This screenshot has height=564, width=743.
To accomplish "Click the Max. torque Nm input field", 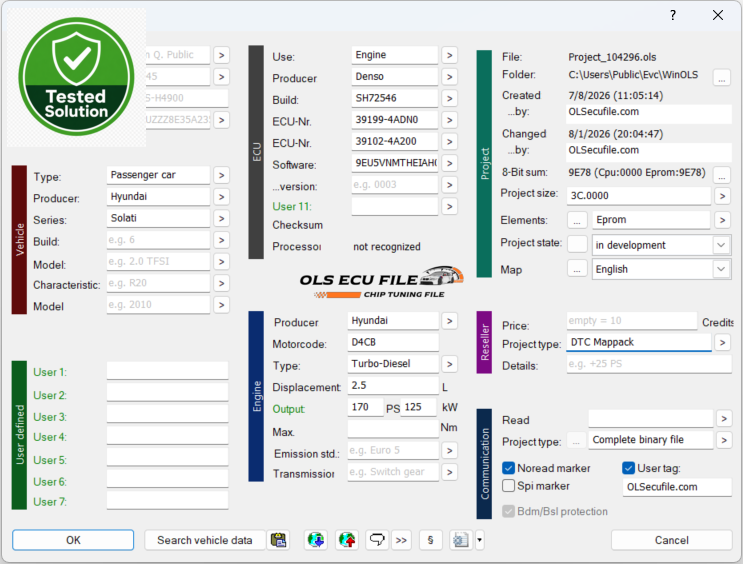I will click(x=393, y=429).
